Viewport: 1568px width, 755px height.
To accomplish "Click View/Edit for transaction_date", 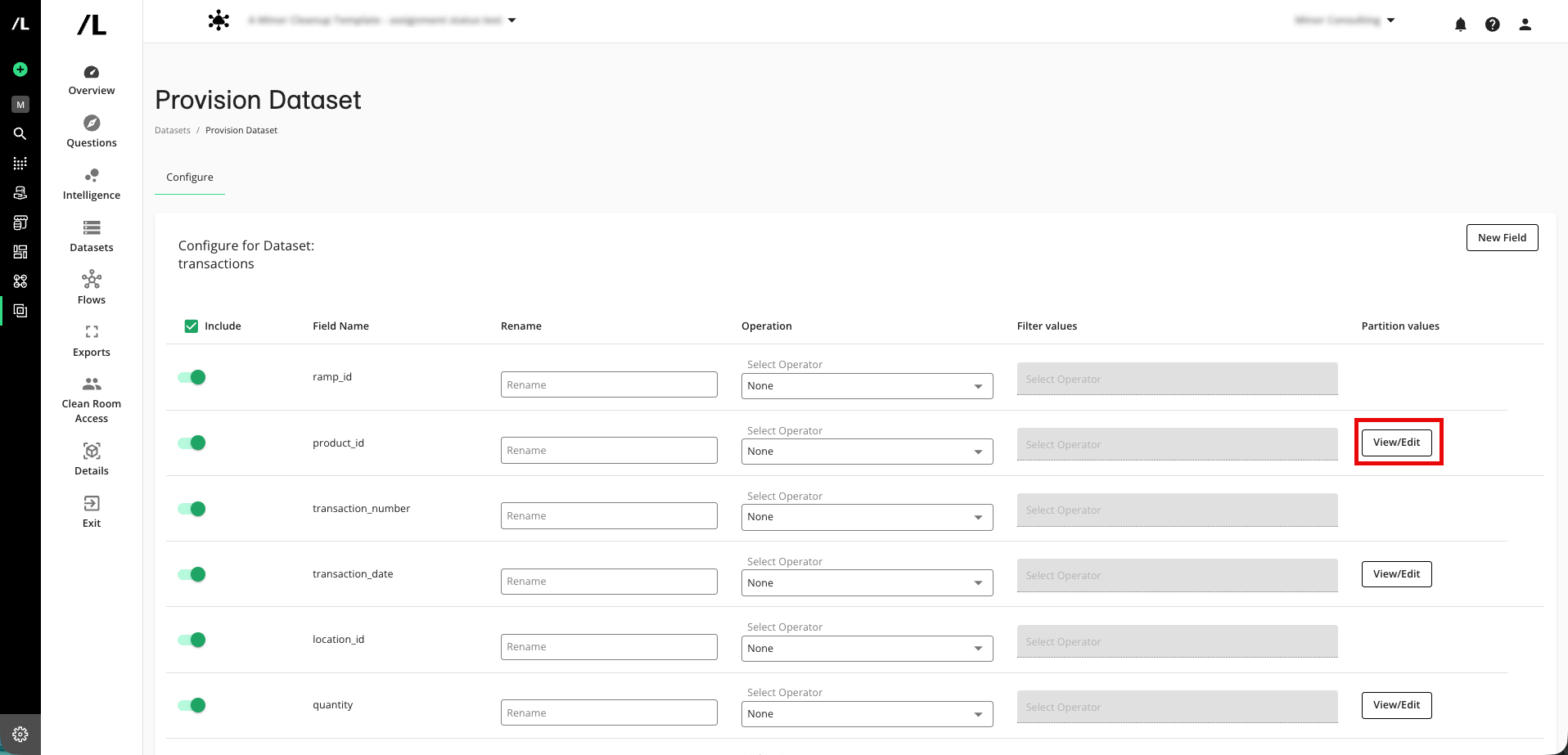I will 1396,574.
